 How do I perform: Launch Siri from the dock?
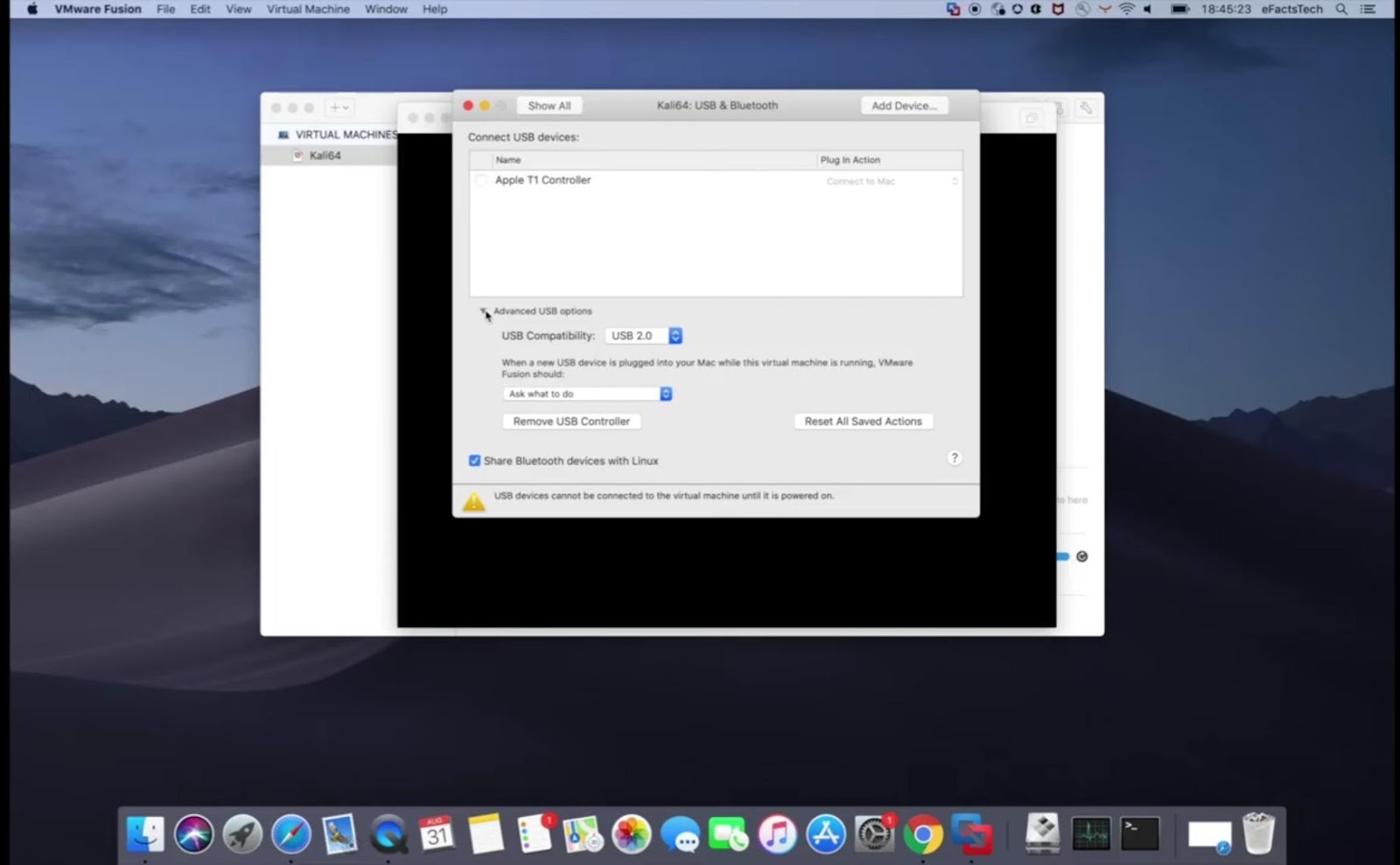point(193,834)
